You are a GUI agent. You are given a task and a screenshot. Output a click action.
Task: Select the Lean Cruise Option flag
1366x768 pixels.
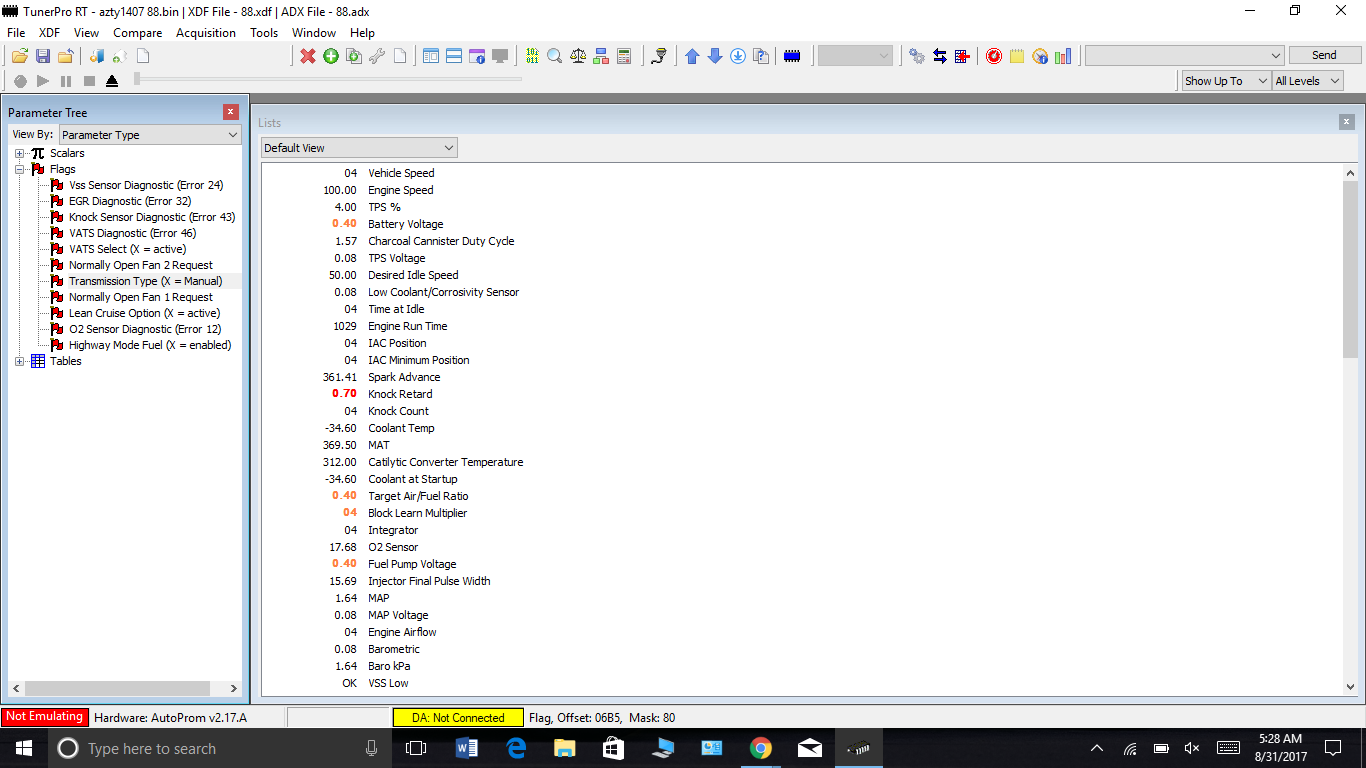click(144, 313)
